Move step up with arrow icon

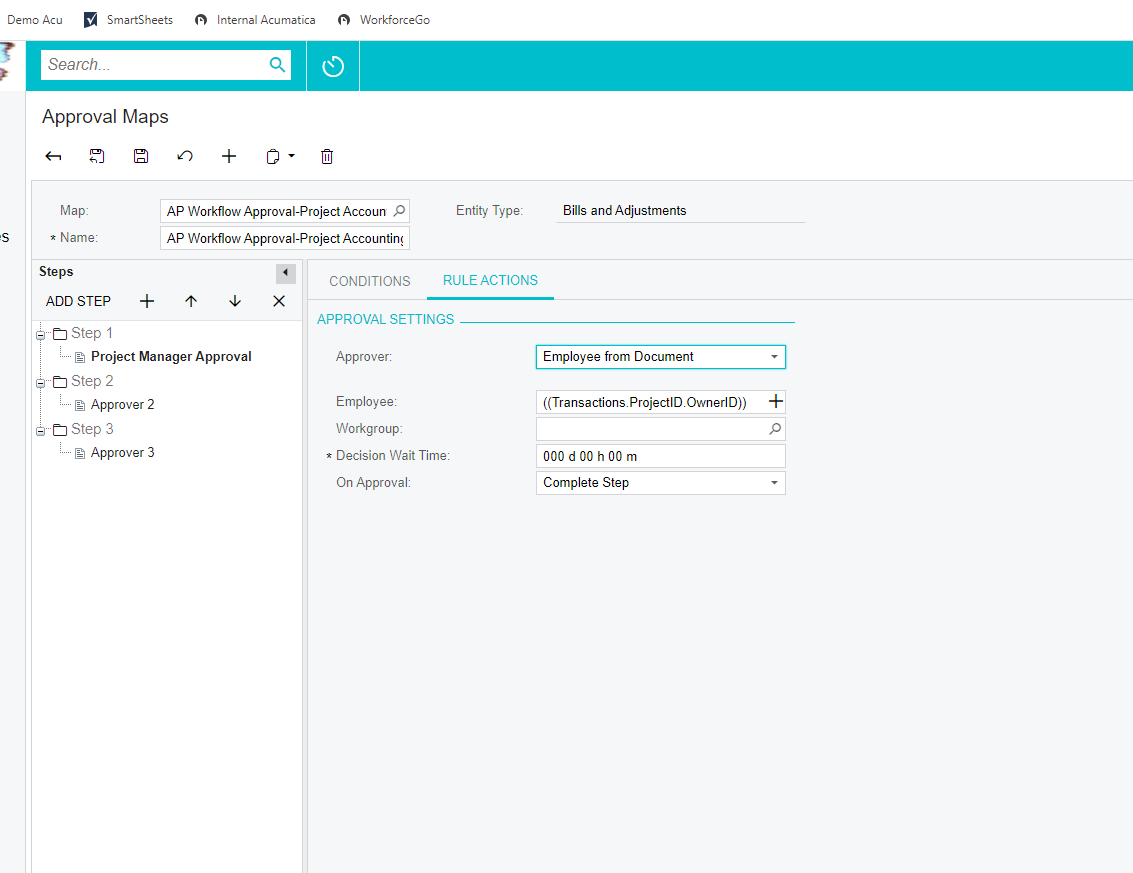pyautogui.click(x=191, y=301)
